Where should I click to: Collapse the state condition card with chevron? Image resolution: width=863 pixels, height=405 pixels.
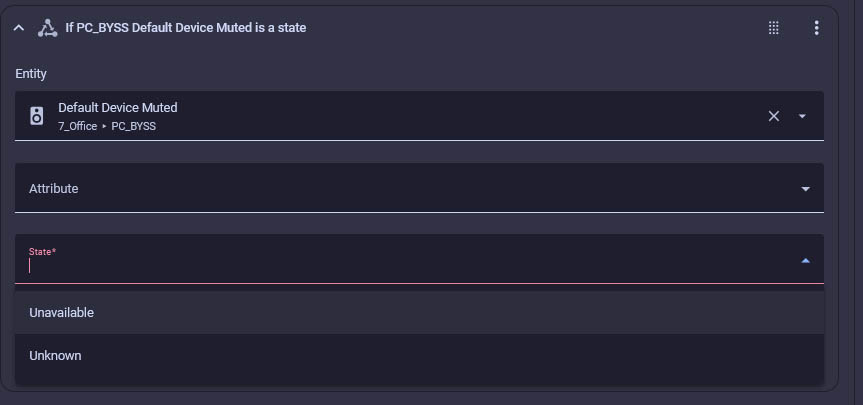pos(19,28)
